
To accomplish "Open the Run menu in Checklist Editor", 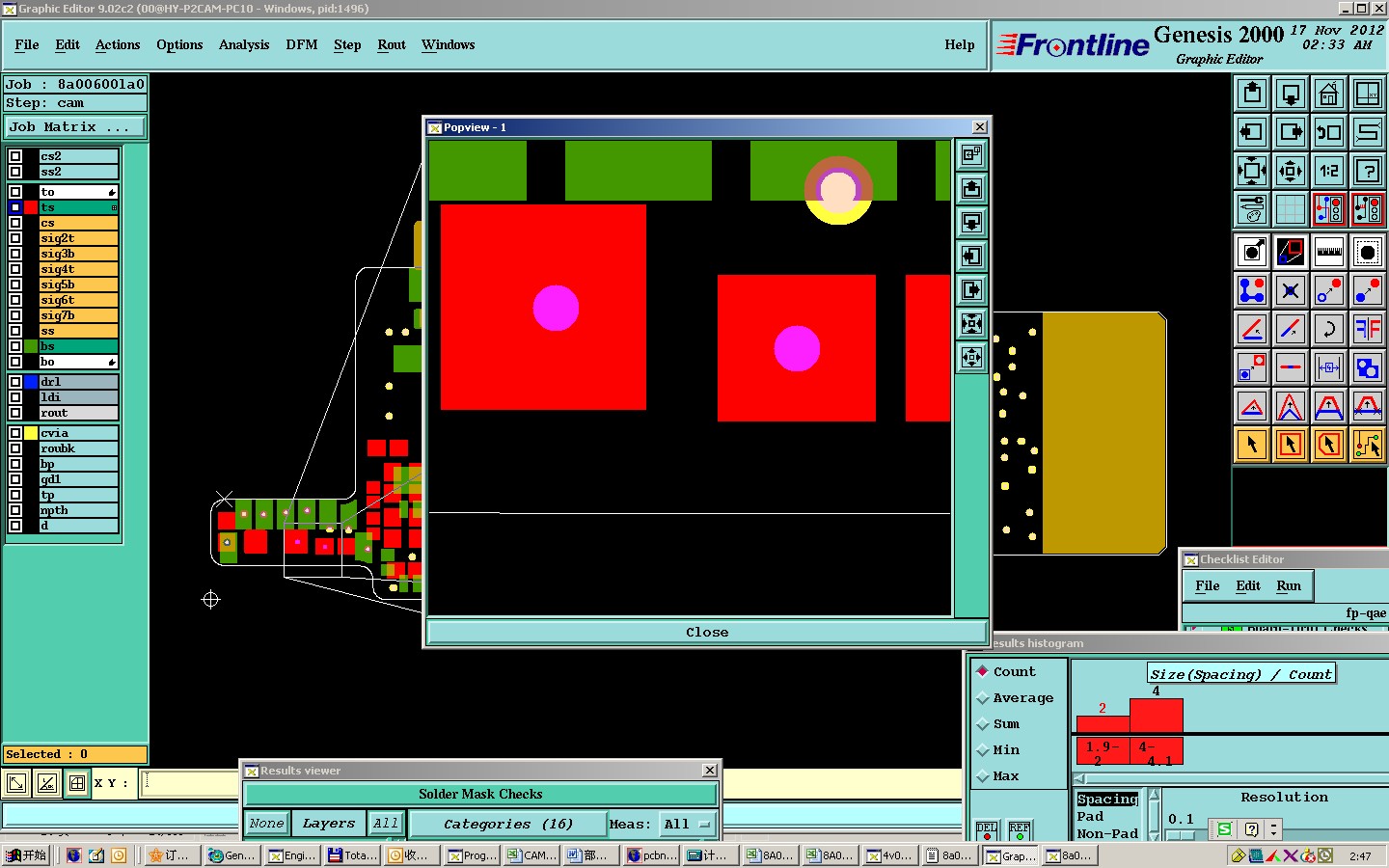I will coord(1289,585).
